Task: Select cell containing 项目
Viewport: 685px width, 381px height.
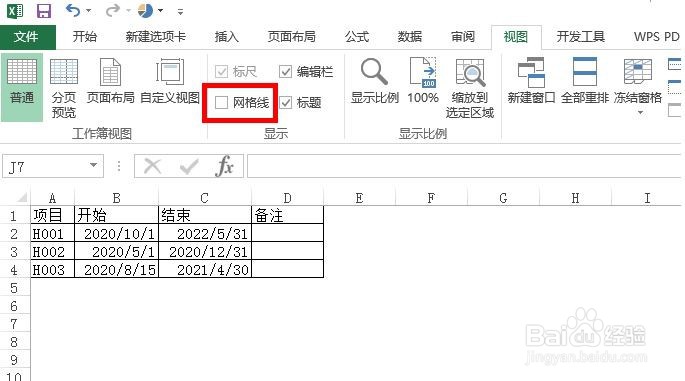Action: click(x=52, y=215)
